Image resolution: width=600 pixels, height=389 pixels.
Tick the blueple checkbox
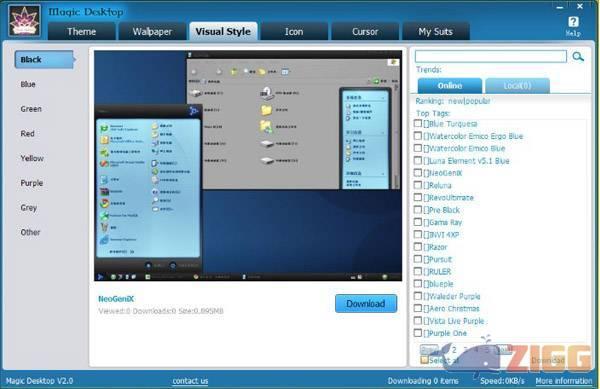click(x=418, y=284)
